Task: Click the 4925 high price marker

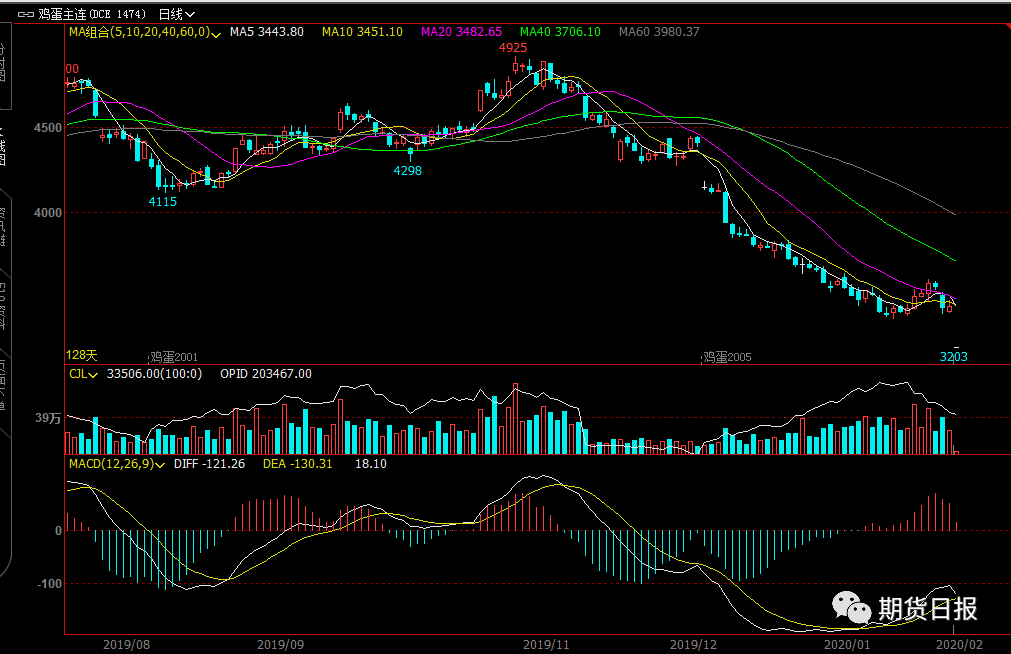Action: [513, 48]
